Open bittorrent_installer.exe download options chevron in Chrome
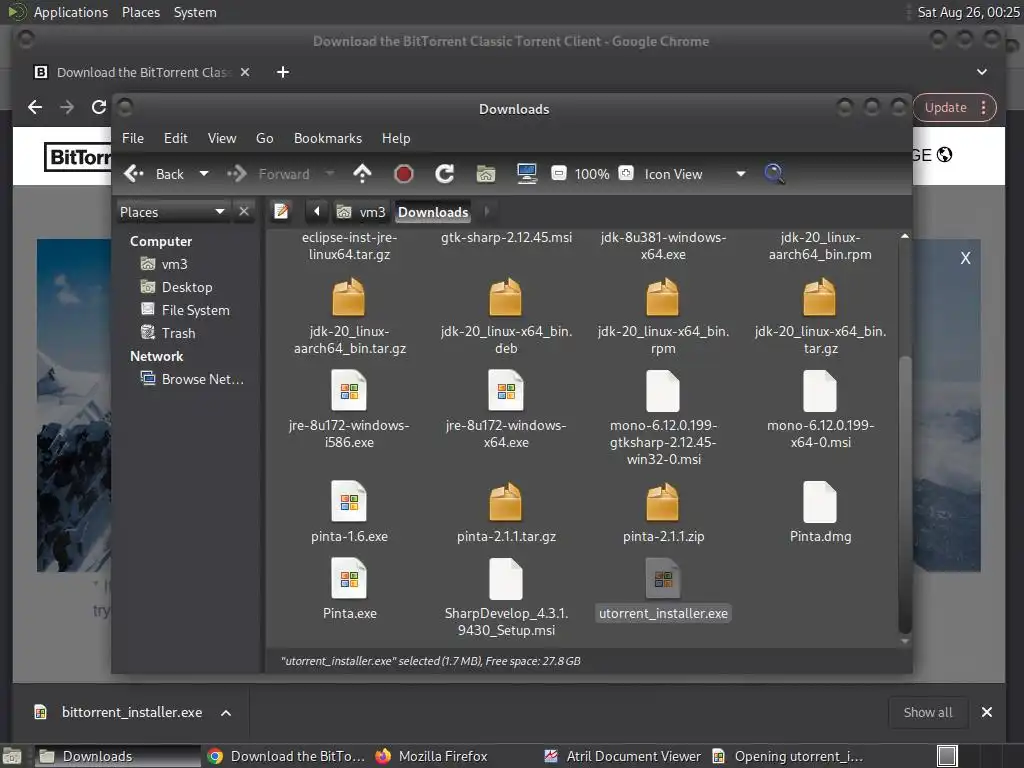 click(226, 712)
